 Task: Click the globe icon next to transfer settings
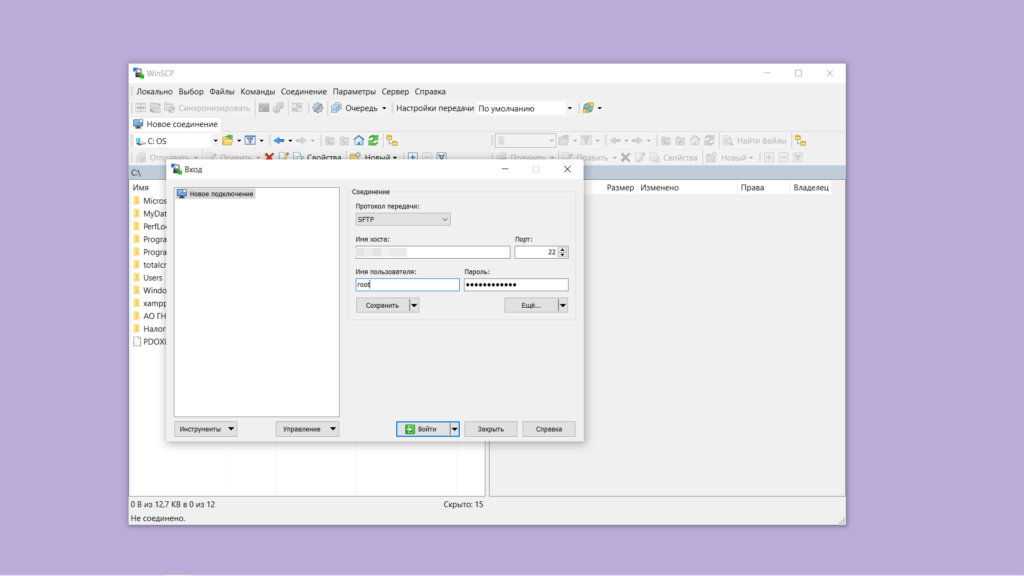pos(589,108)
